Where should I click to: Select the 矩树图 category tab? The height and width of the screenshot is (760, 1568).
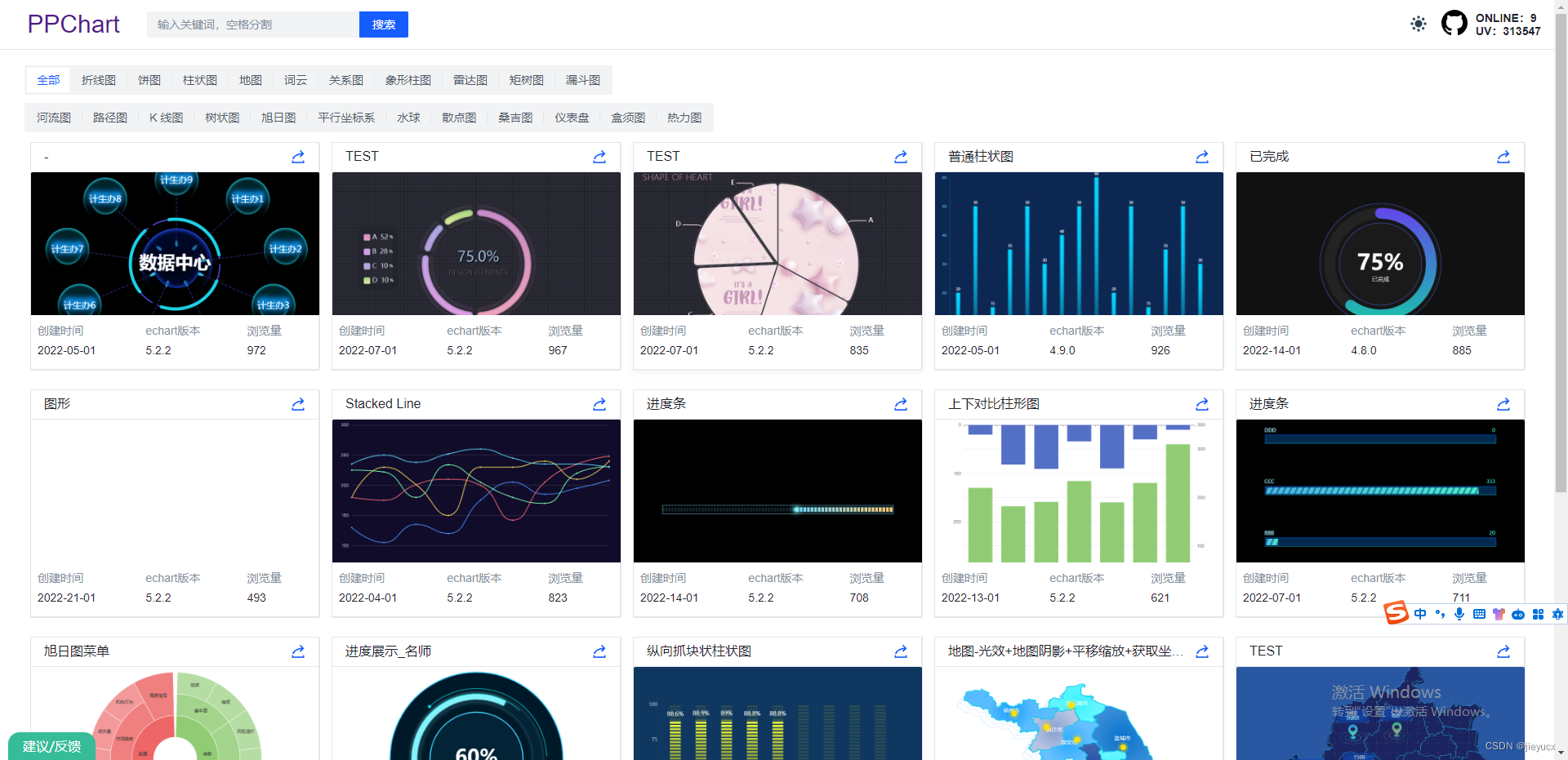point(527,80)
